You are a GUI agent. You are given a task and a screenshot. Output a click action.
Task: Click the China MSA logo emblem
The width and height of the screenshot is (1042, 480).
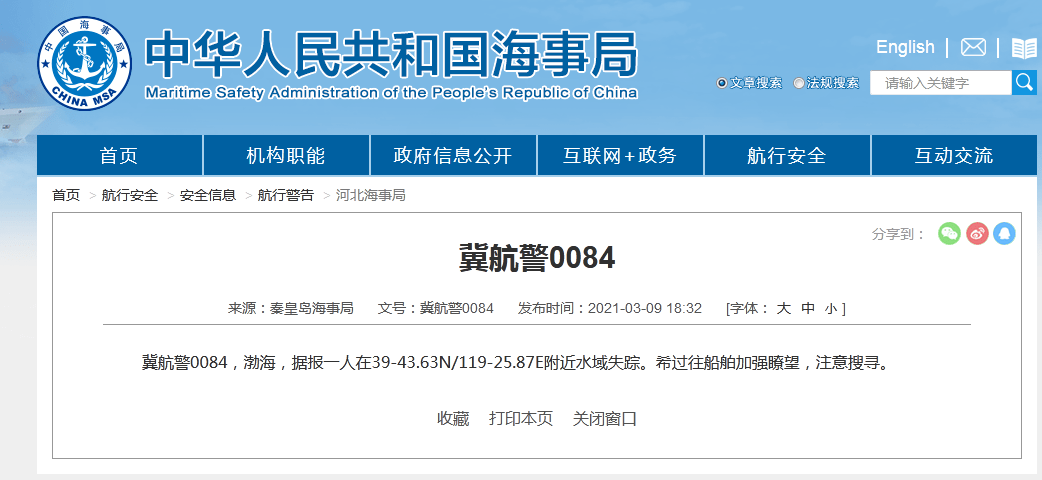[x=85, y=63]
